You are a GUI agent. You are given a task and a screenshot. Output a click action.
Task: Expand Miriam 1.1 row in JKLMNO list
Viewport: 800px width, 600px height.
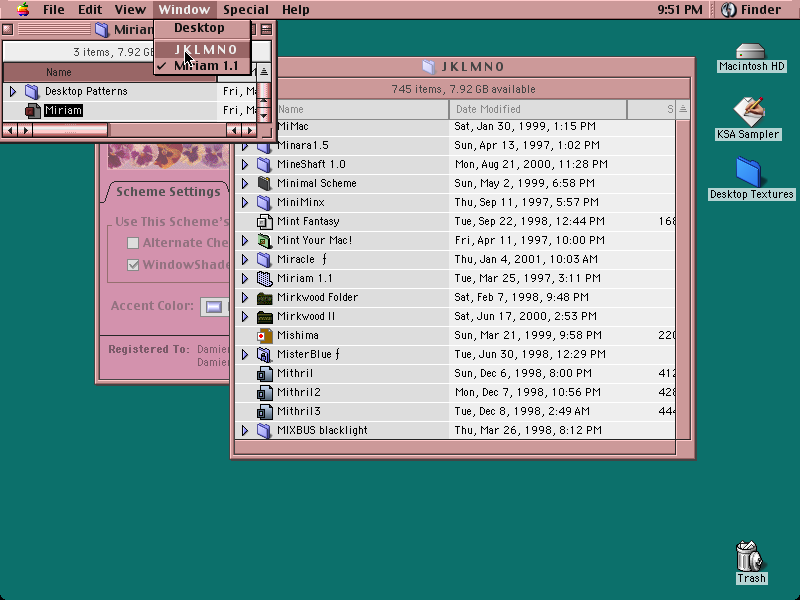pos(245,279)
